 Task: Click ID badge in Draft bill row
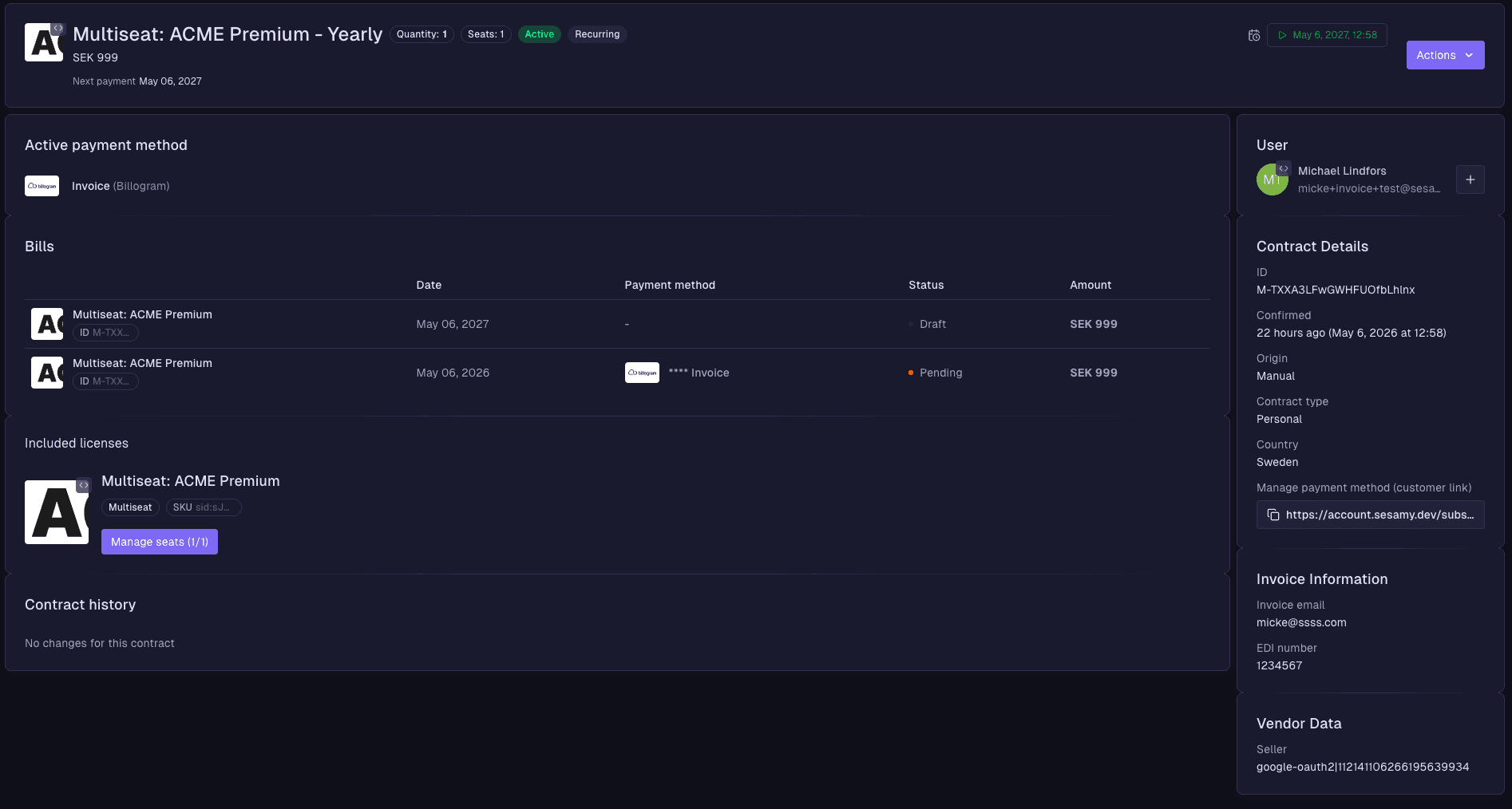point(105,333)
